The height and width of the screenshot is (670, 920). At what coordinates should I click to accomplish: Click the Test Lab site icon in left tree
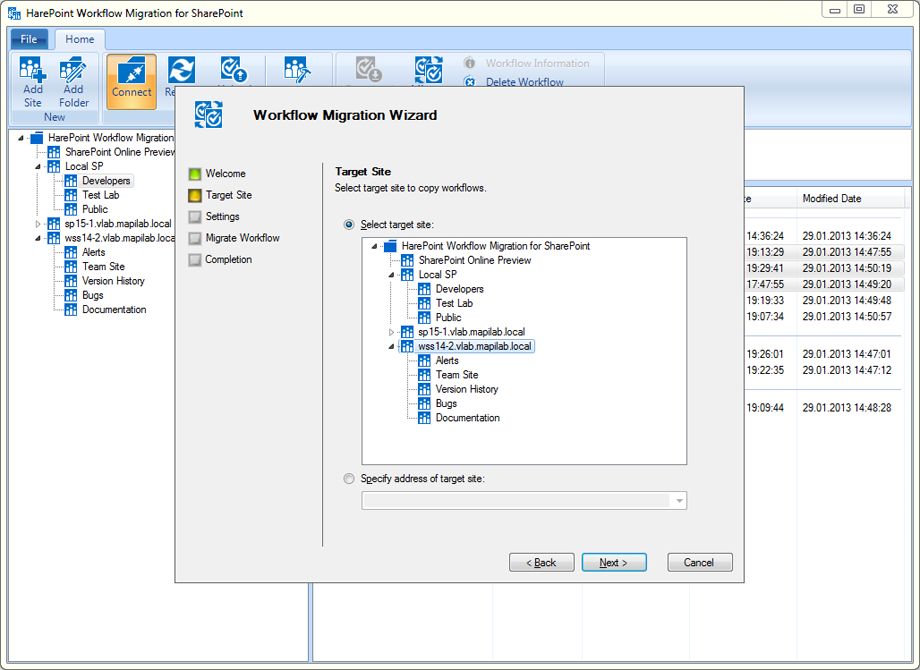[71, 195]
